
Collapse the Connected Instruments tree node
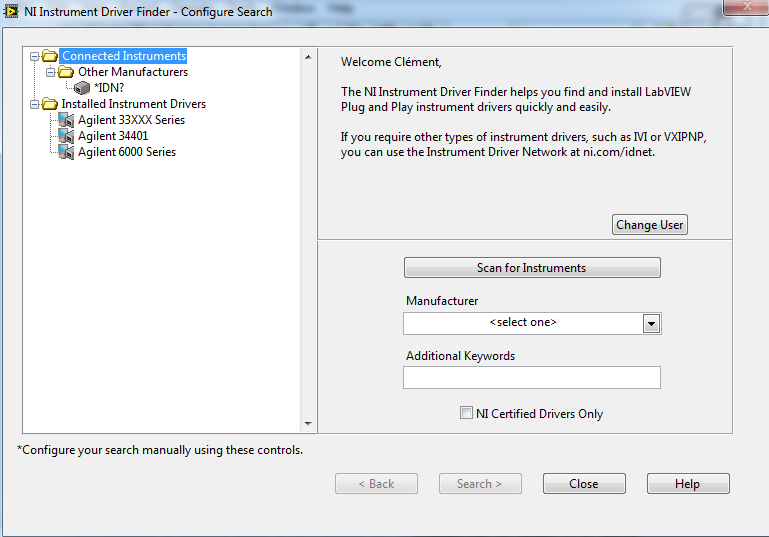click(34, 56)
